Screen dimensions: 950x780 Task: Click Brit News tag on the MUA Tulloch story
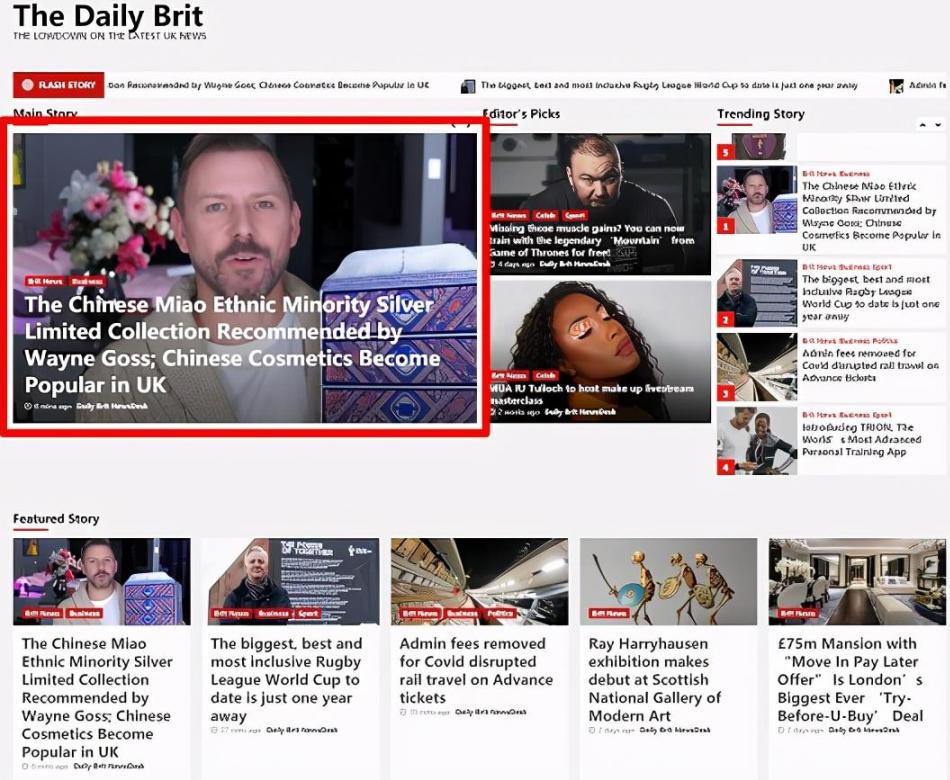(x=510, y=375)
